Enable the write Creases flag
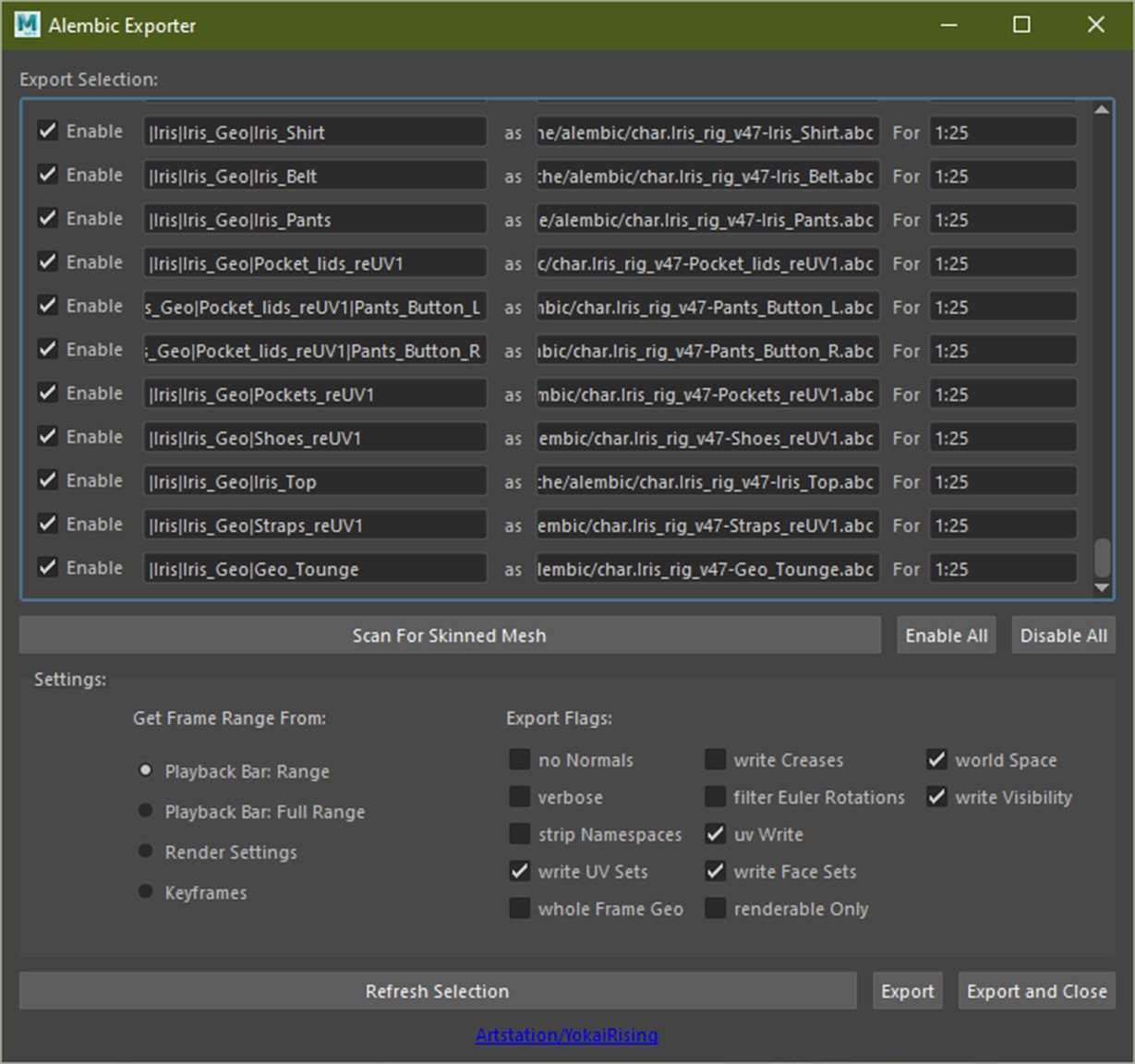 715,758
